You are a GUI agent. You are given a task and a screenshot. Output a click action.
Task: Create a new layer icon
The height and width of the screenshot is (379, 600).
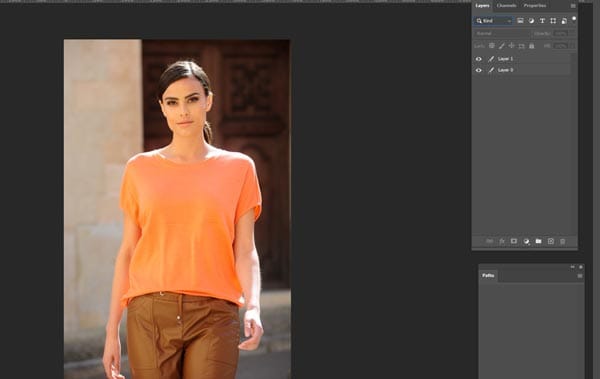(551, 242)
